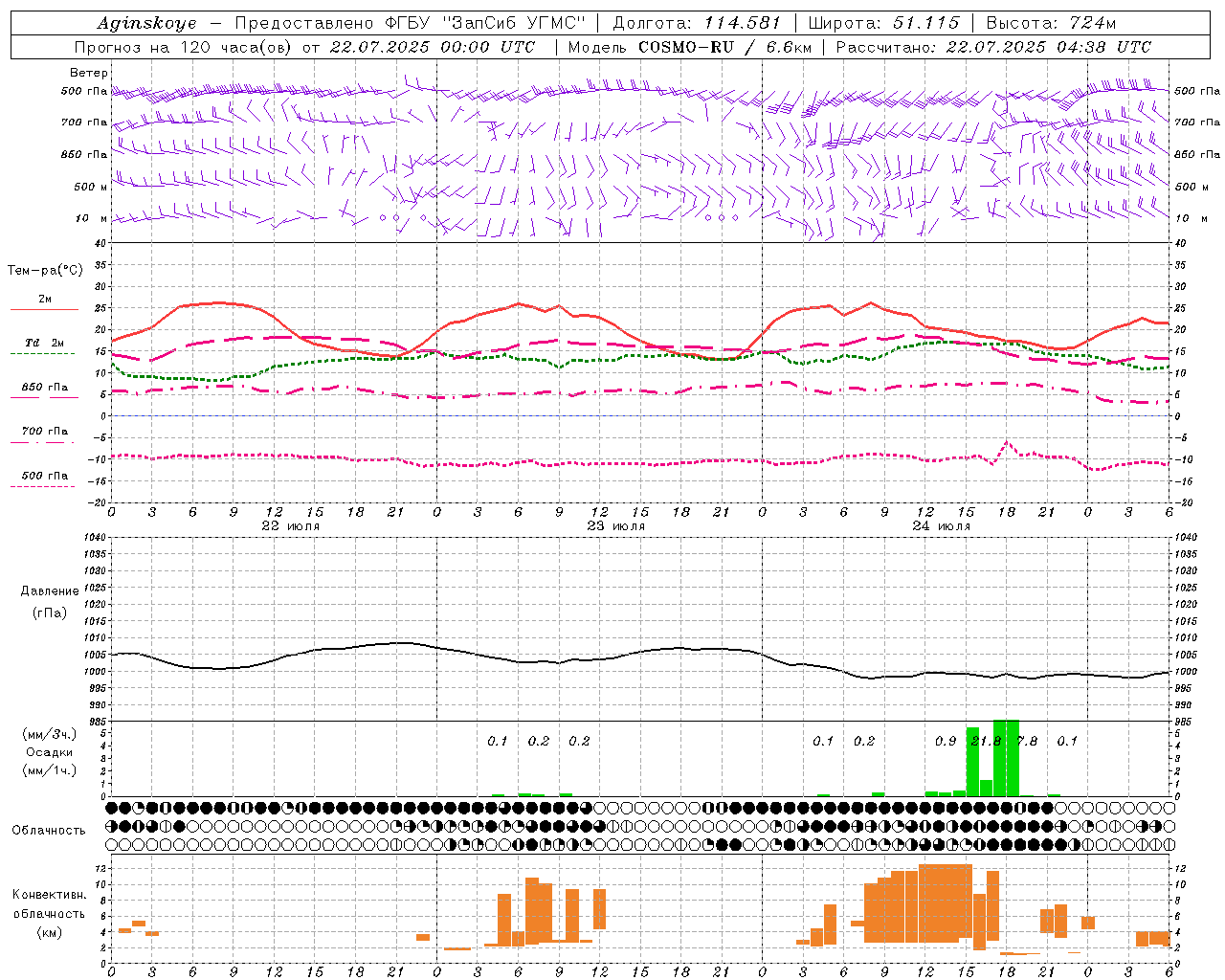
Task: Click the "Конвективн." convective cloud label
Action: 50,895
